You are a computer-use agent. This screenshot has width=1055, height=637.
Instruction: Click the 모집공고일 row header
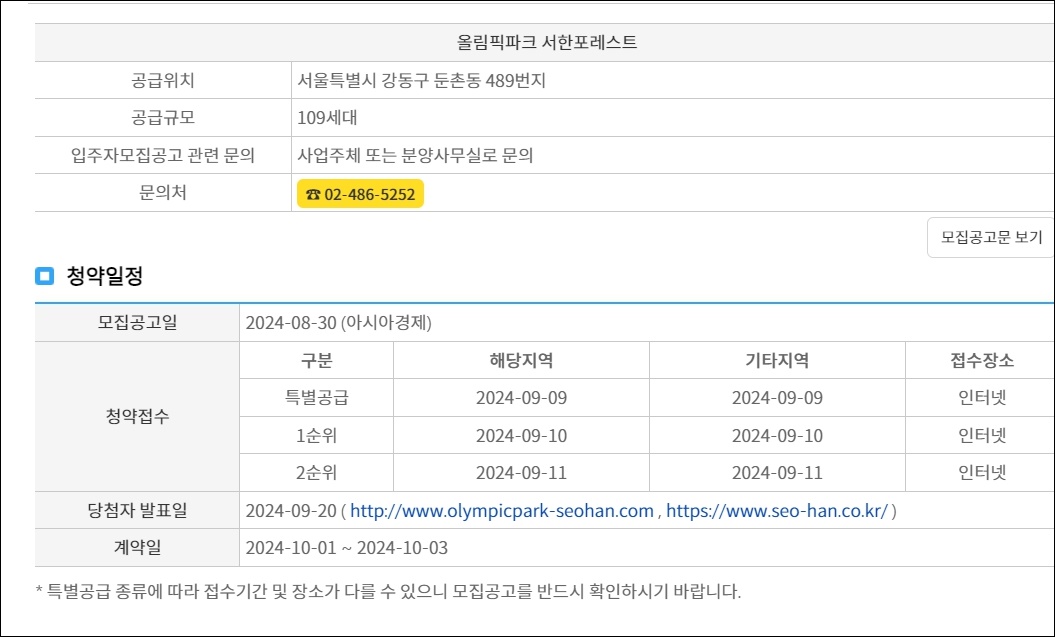click(x=137, y=323)
